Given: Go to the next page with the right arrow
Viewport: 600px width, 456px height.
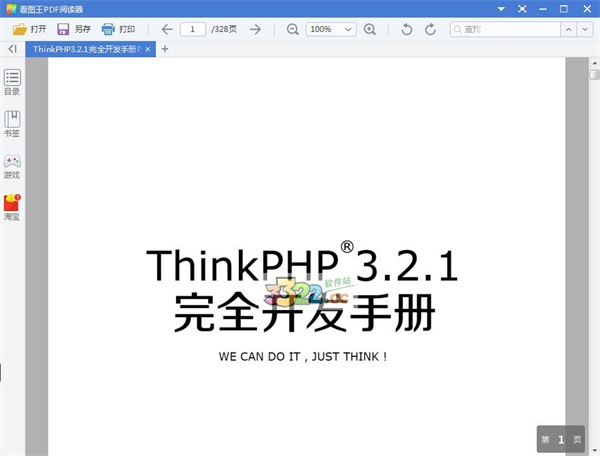Looking at the screenshot, I should click(255, 29).
